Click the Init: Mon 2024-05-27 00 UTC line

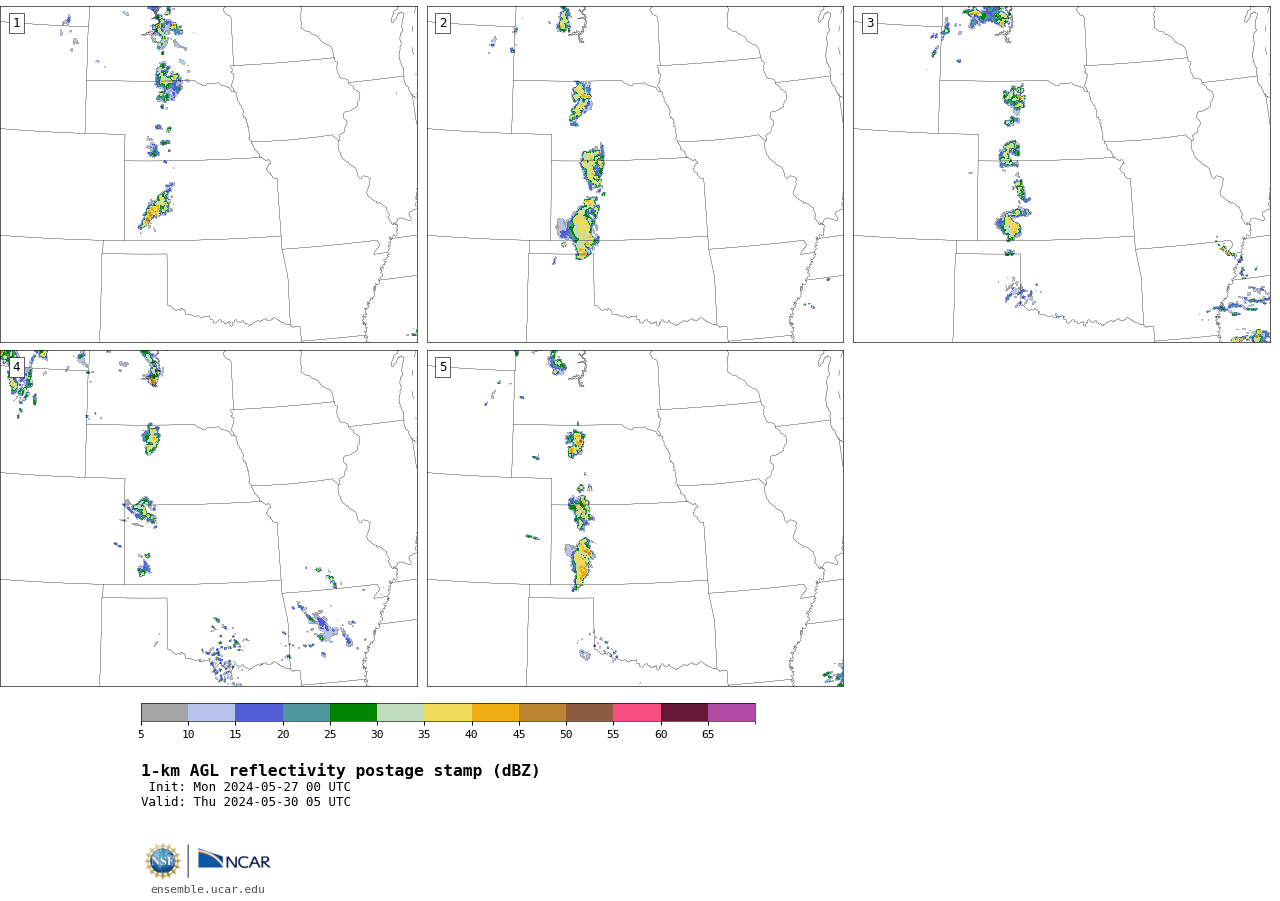pos(250,787)
